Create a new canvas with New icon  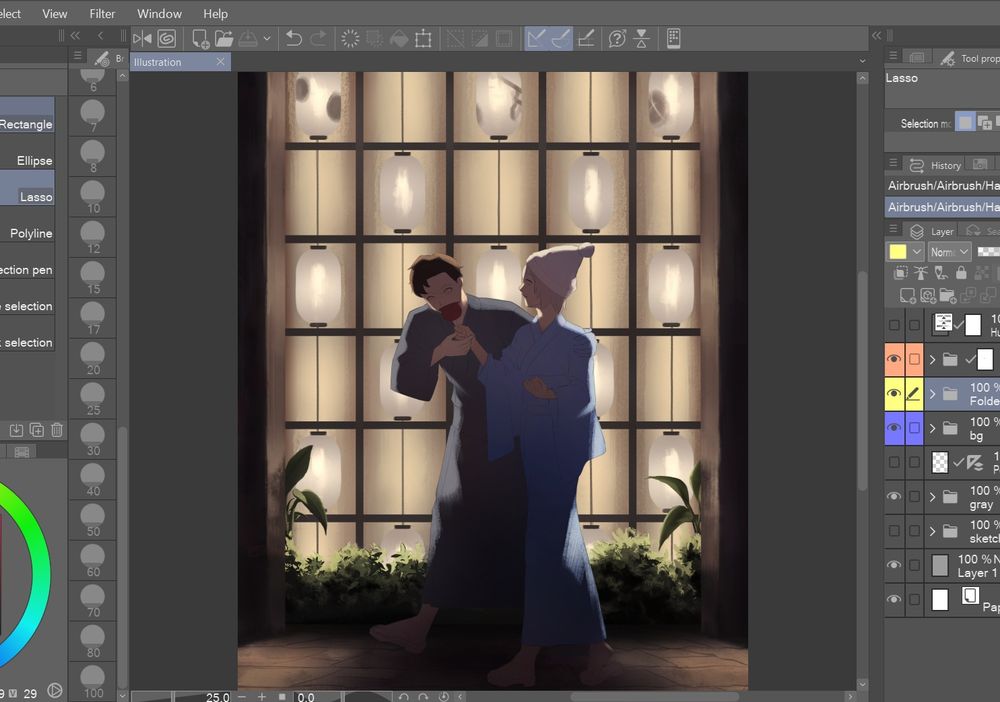pyautogui.click(x=200, y=39)
